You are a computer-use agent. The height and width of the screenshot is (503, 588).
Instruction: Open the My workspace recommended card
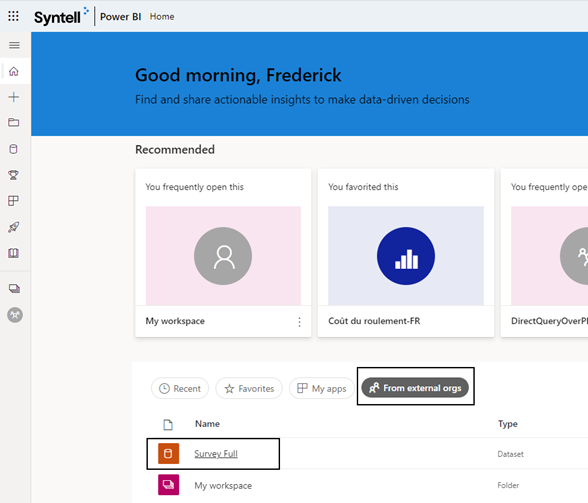(x=223, y=253)
